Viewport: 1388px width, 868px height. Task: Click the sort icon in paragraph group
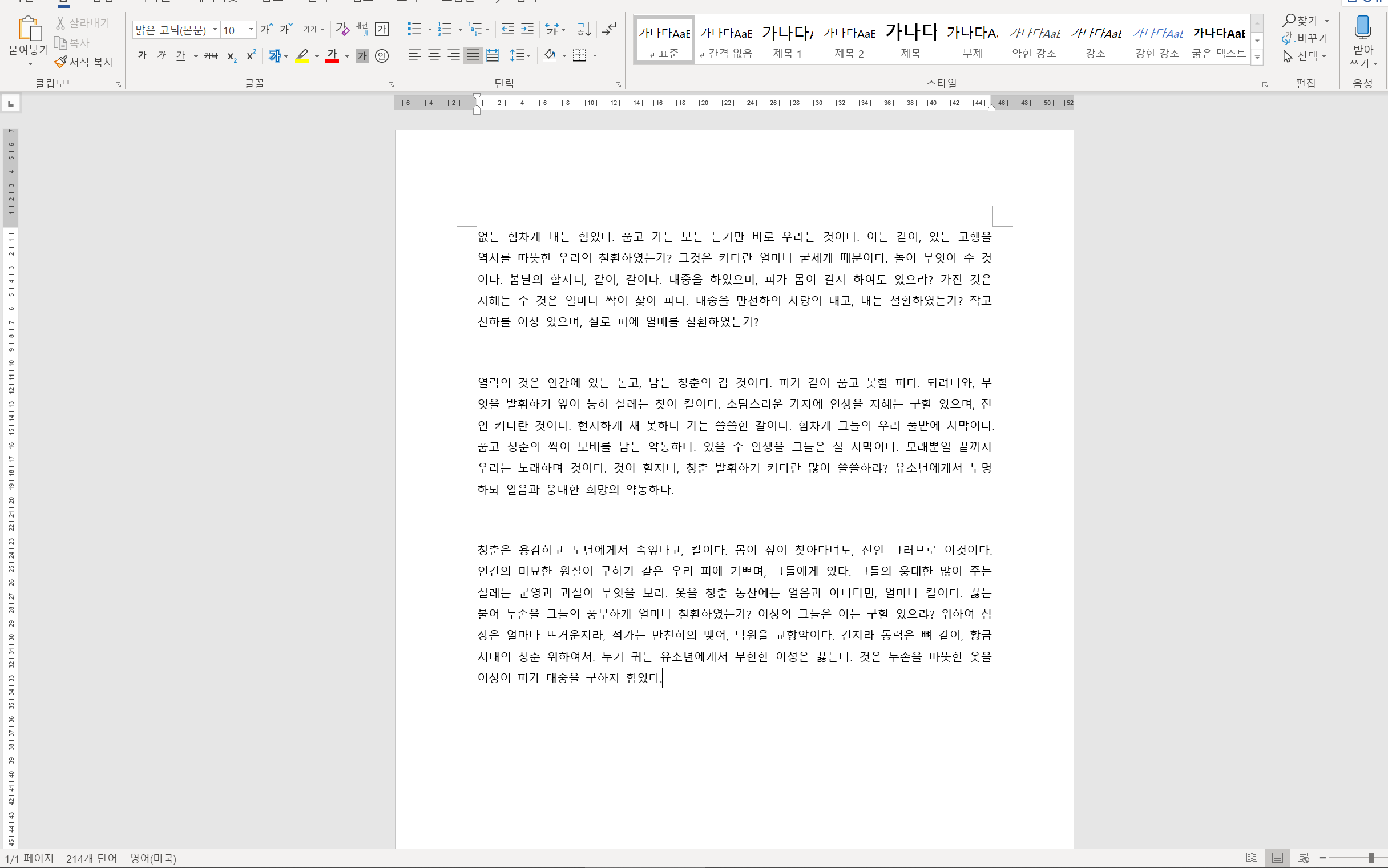pyautogui.click(x=584, y=29)
